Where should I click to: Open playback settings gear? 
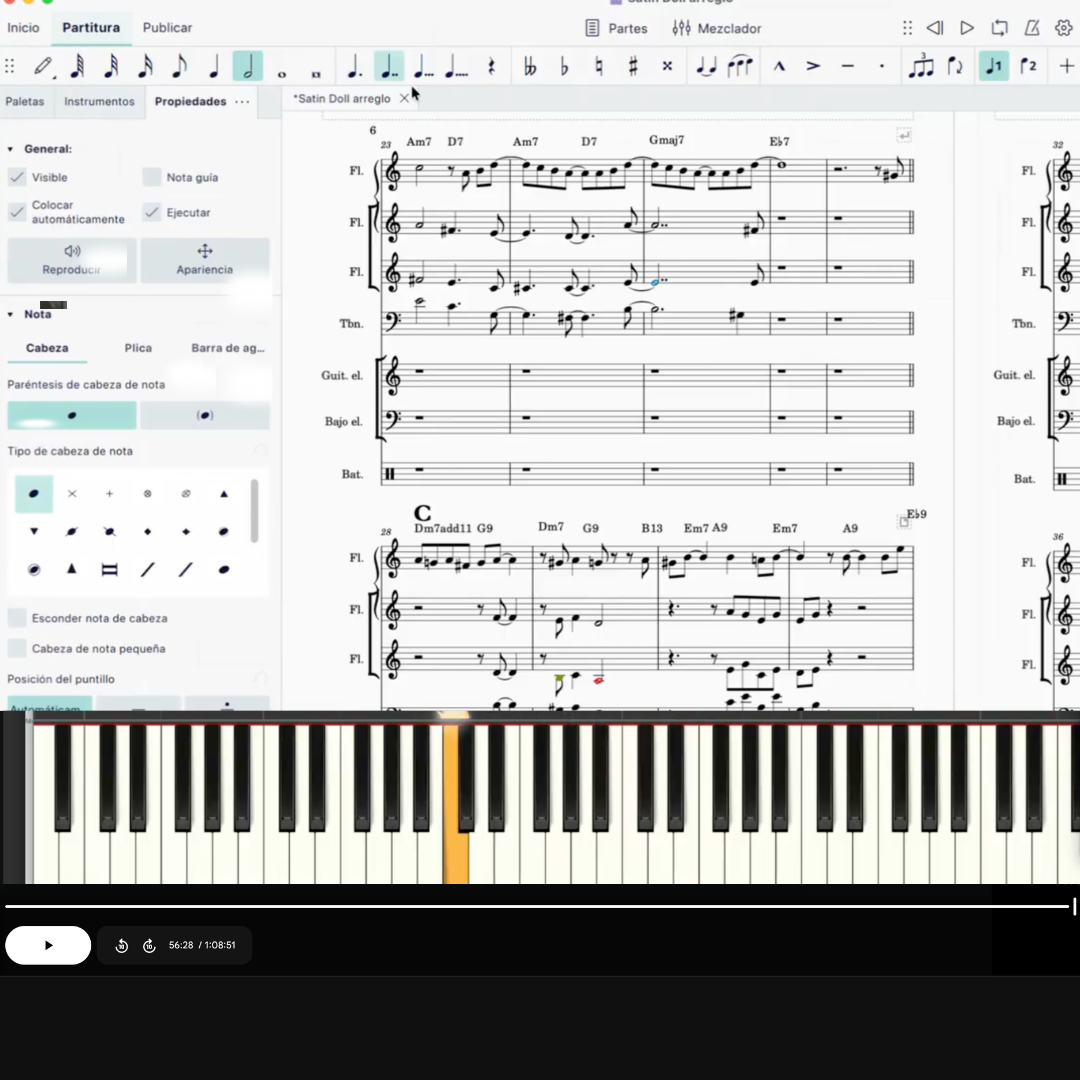pyautogui.click(x=1064, y=28)
